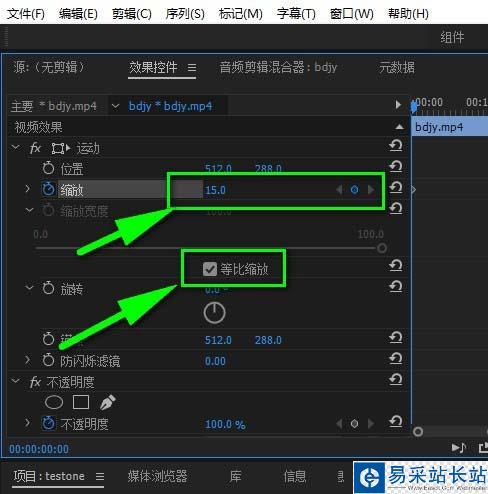Select the 效果控件 tab
This screenshot has height=494, width=488.
(153, 67)
